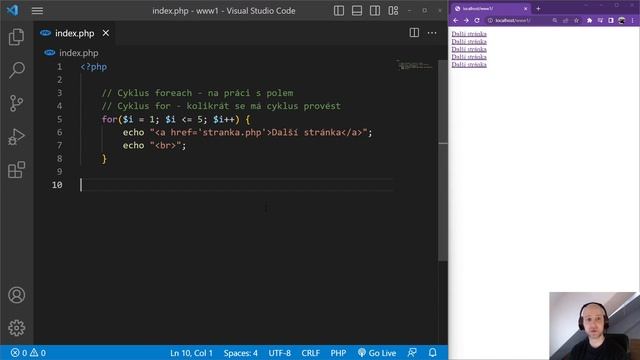Toggle the bottom panel layout button
The image size is (640, 360).
(357, 11)
